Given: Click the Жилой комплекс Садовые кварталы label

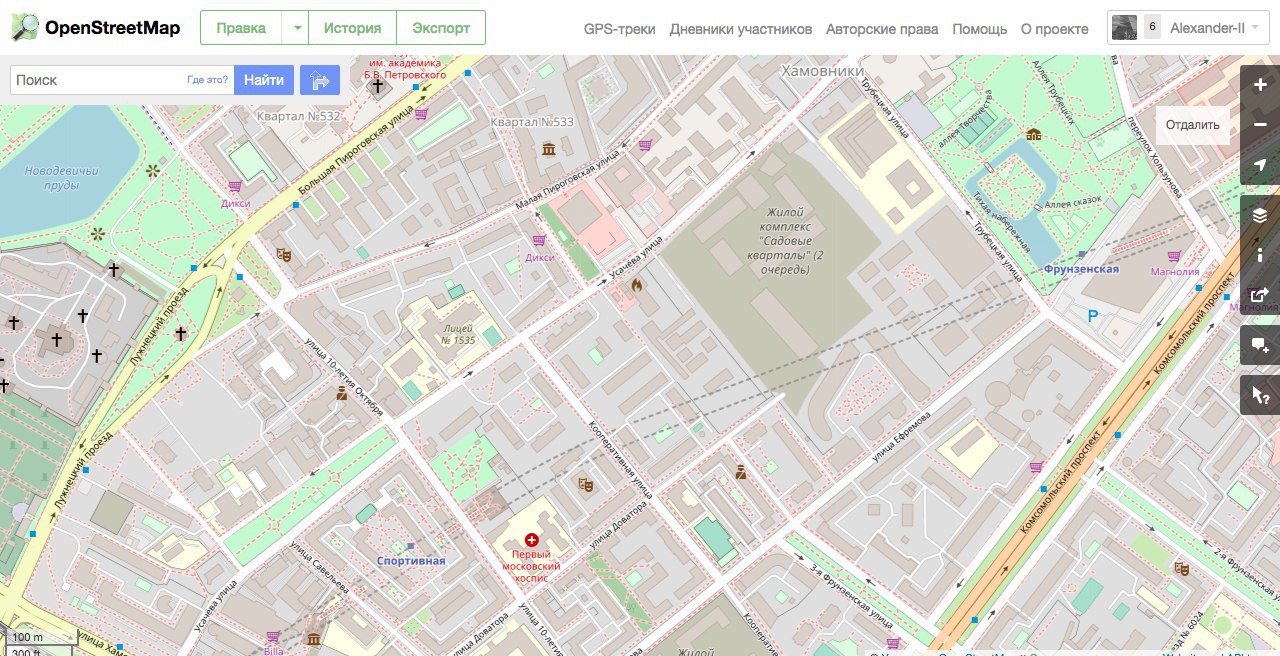Looking at the screenshot, I should 786,241.
